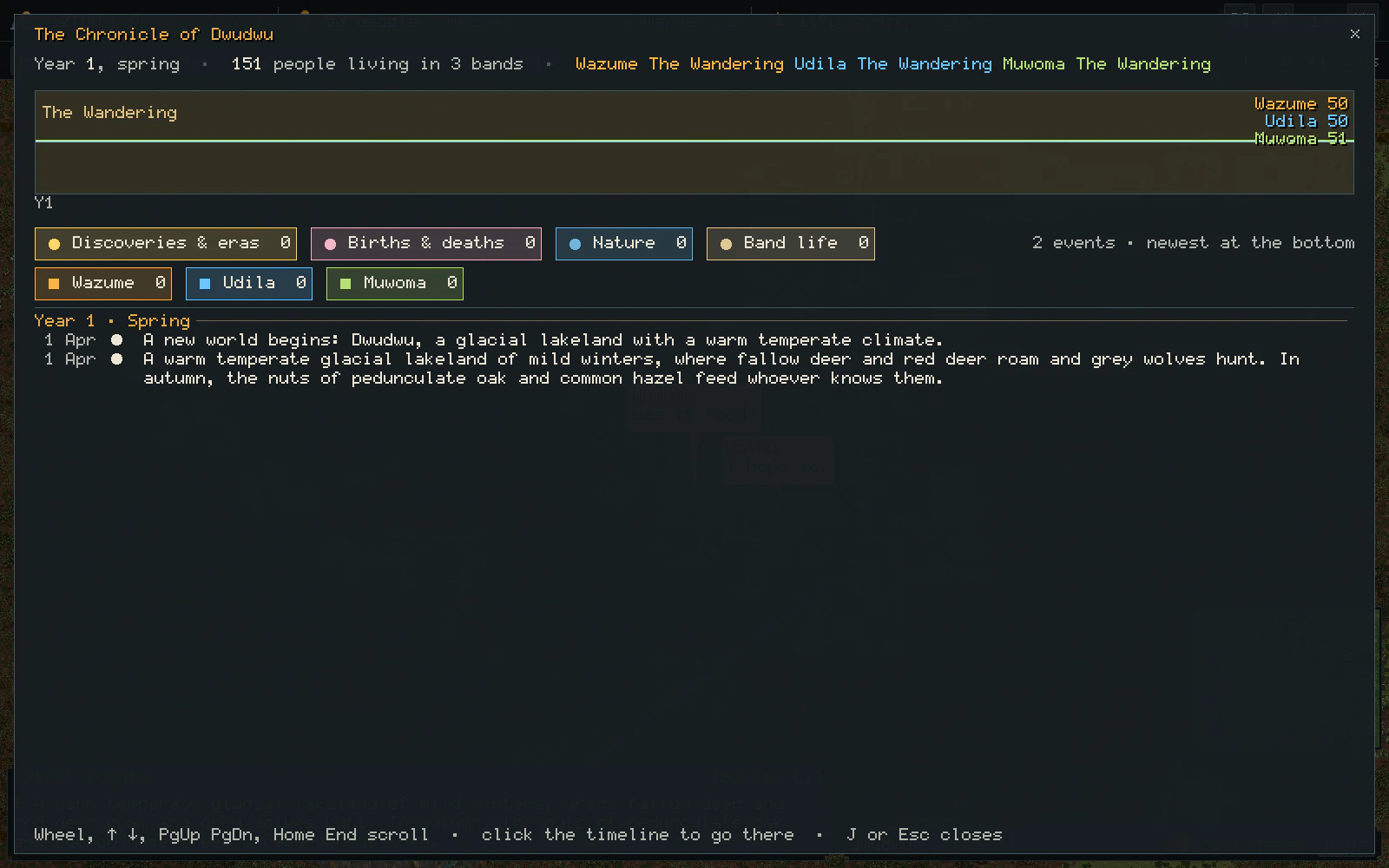Toggle the Udila band filter
The image size is (1389, 868).
click(x=249, y=284)
